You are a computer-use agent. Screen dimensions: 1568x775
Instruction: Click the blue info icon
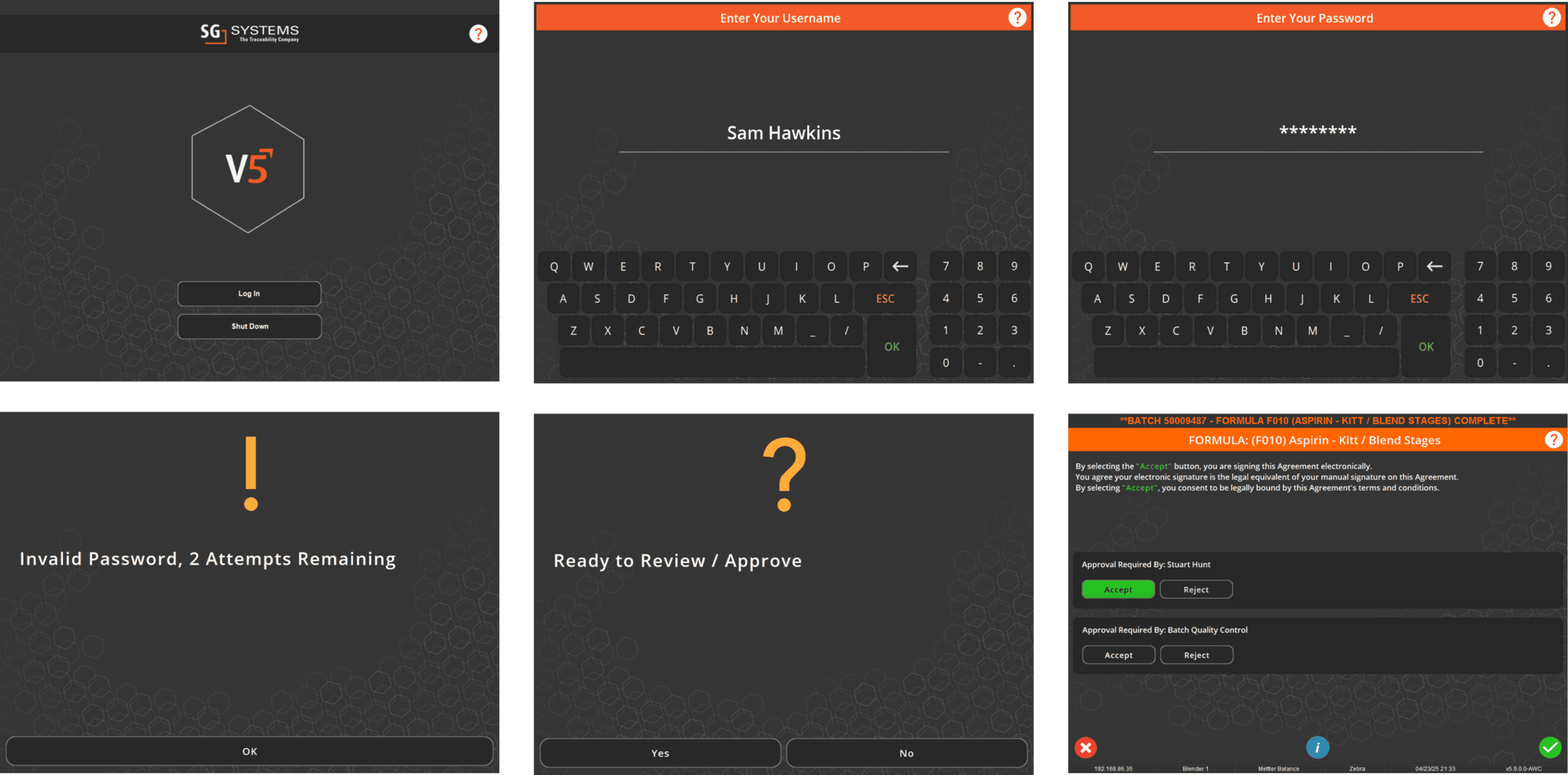coord(1317,747)
